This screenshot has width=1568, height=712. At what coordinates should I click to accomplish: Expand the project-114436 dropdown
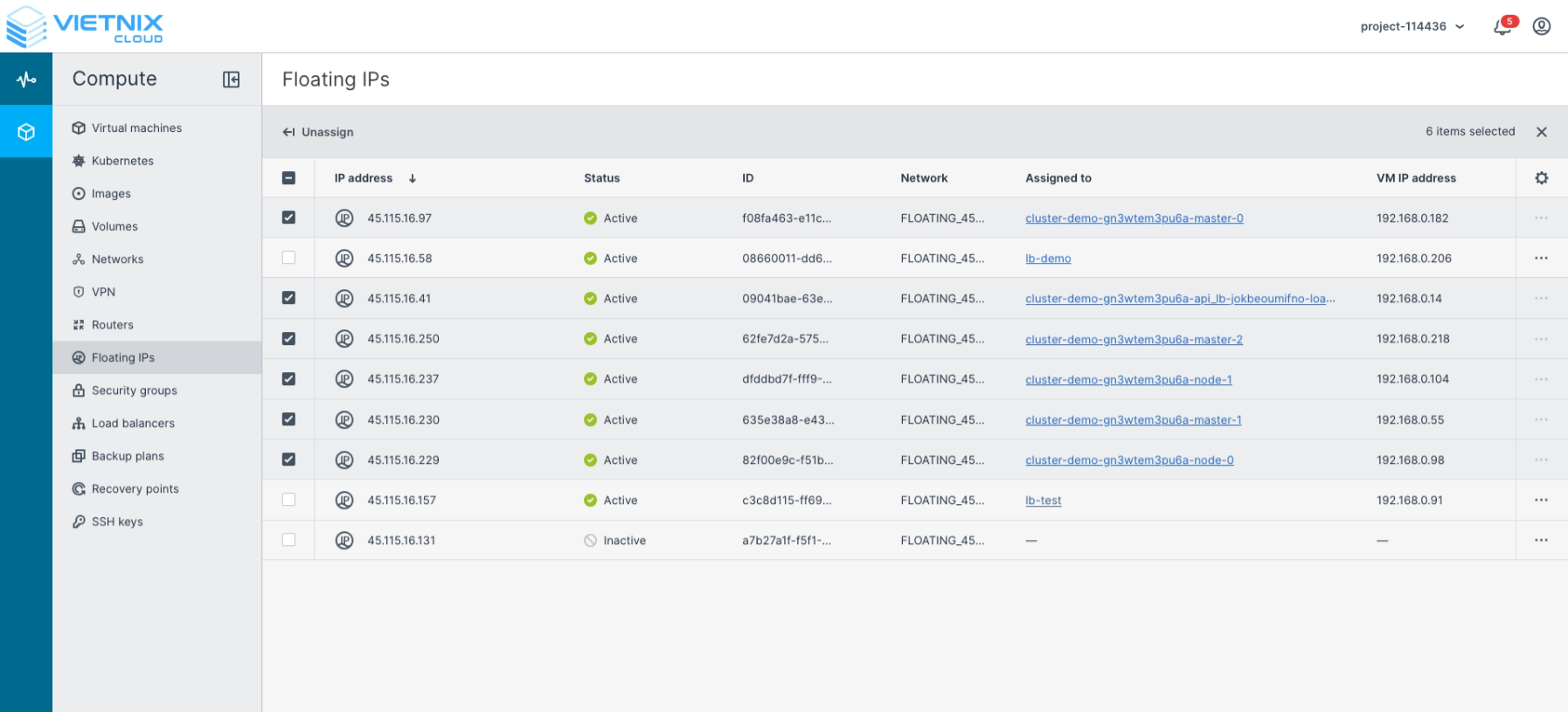point(1412,27)
